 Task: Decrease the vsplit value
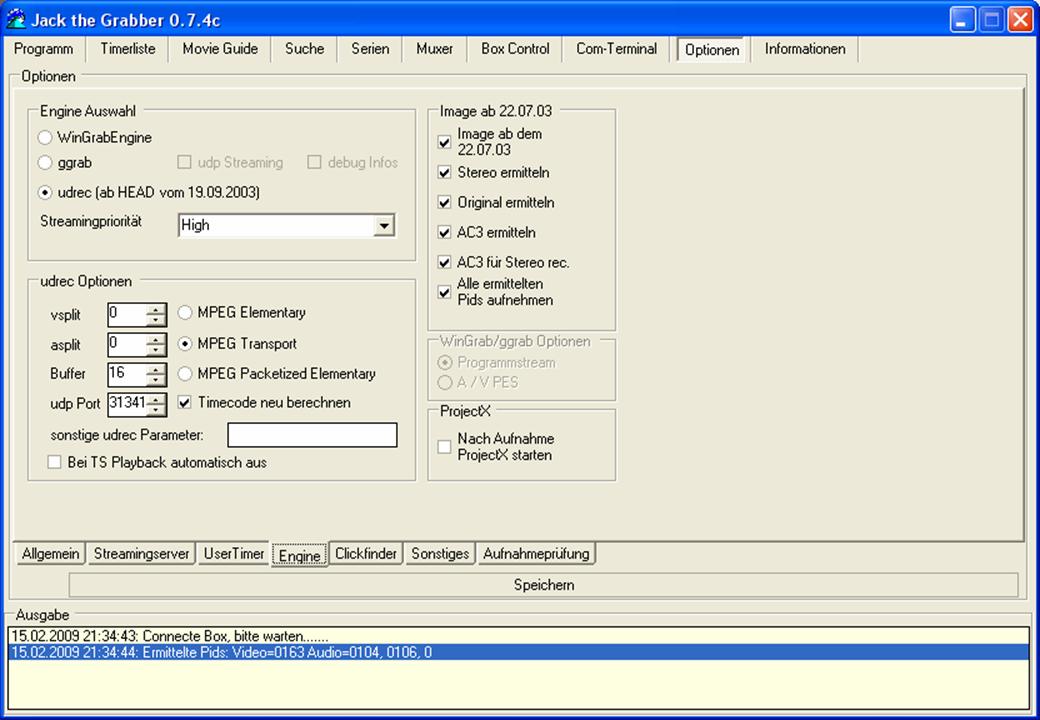tap(156, 320)
